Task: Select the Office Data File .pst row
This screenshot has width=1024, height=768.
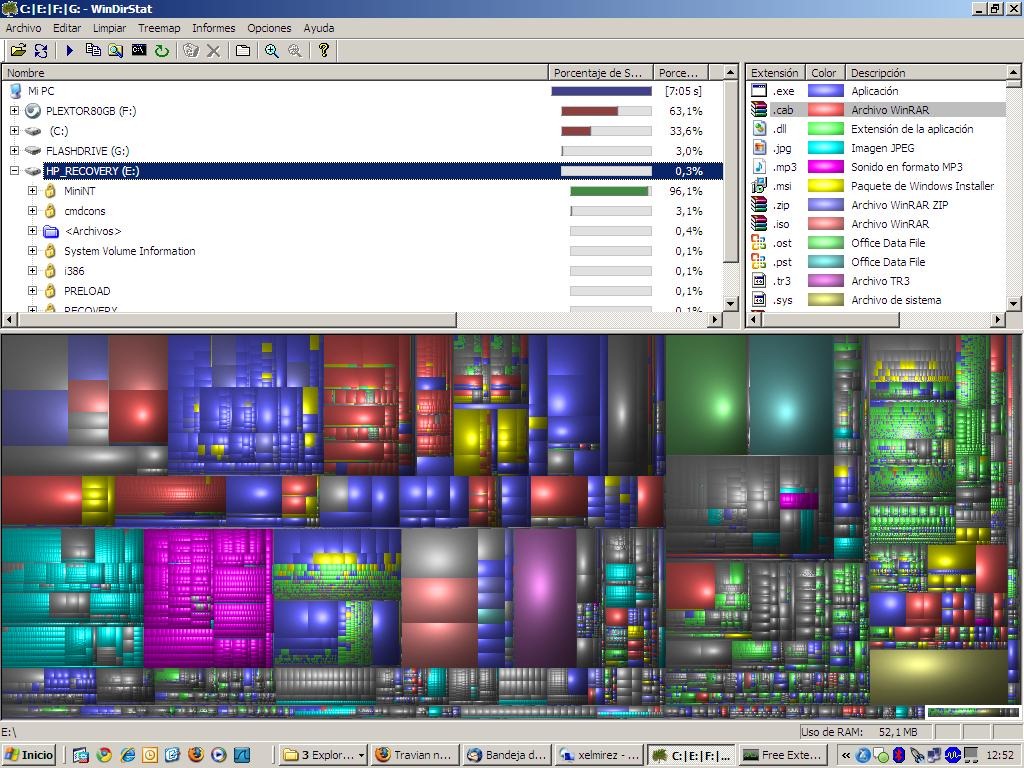Action: 875,262
